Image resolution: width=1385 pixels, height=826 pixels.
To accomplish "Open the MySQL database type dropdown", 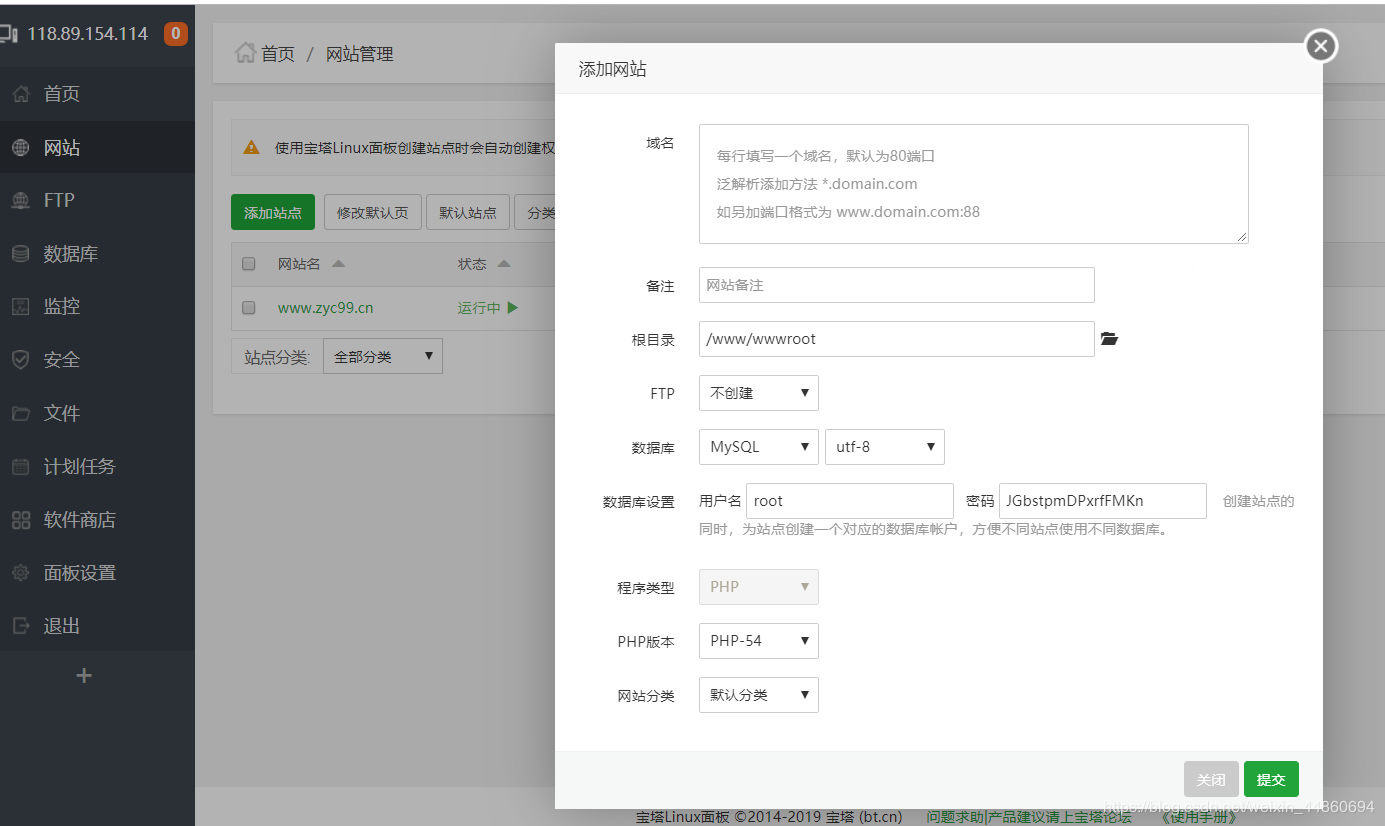I will [759, 447].
